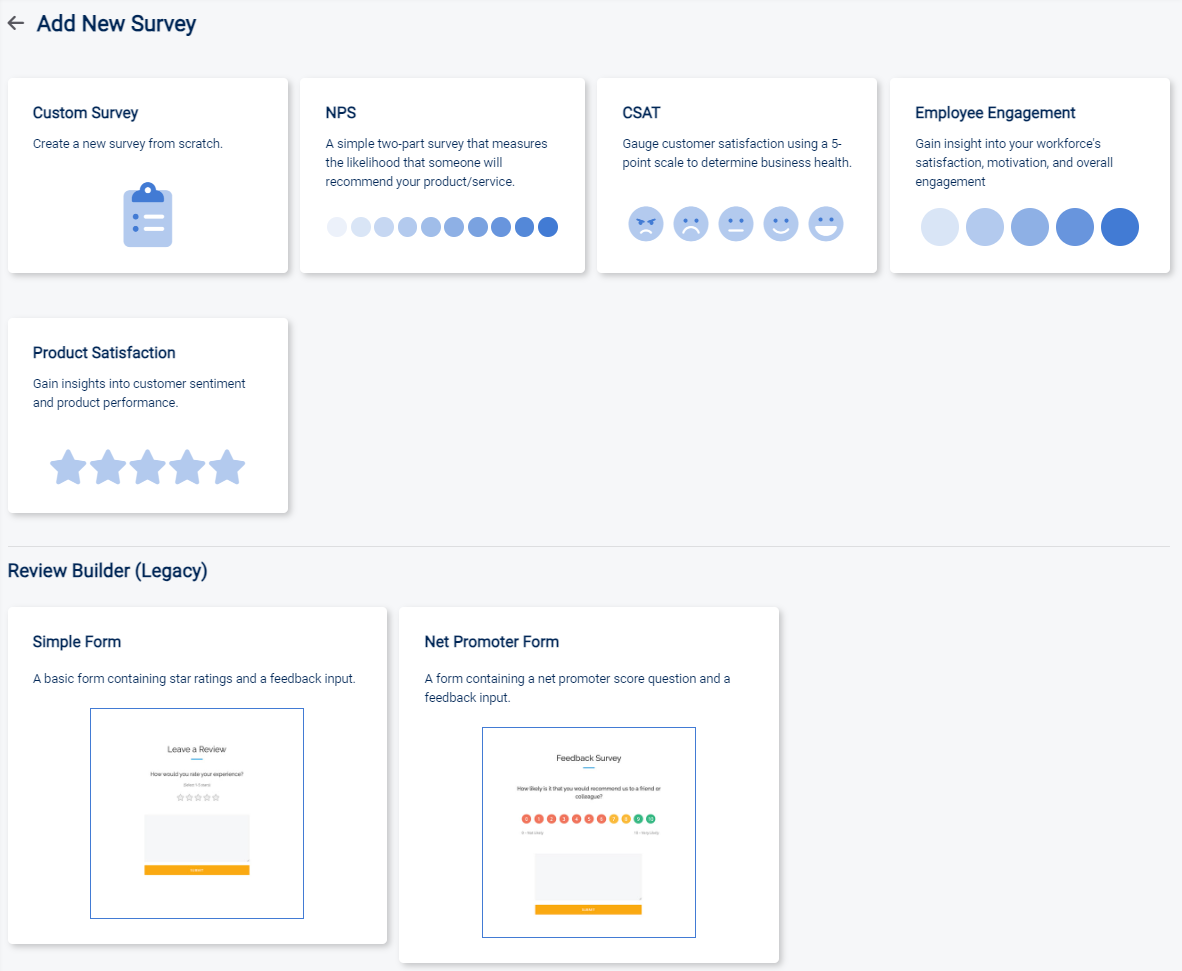Image resolution: width=1182 pixels, height=971 pixels.
Task: Click the happiest face icon on CSAT card
Action: tap(826, 223)
